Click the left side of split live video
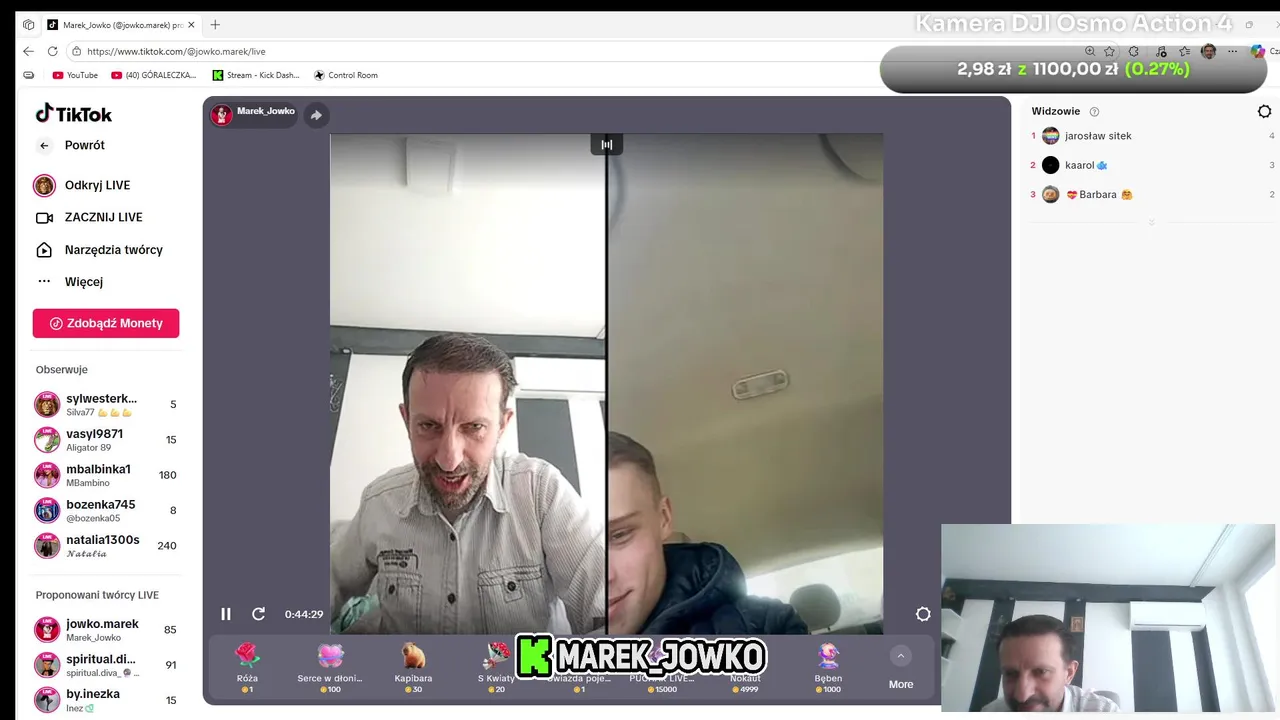The image size is (1280, 720). pos(467,384)
